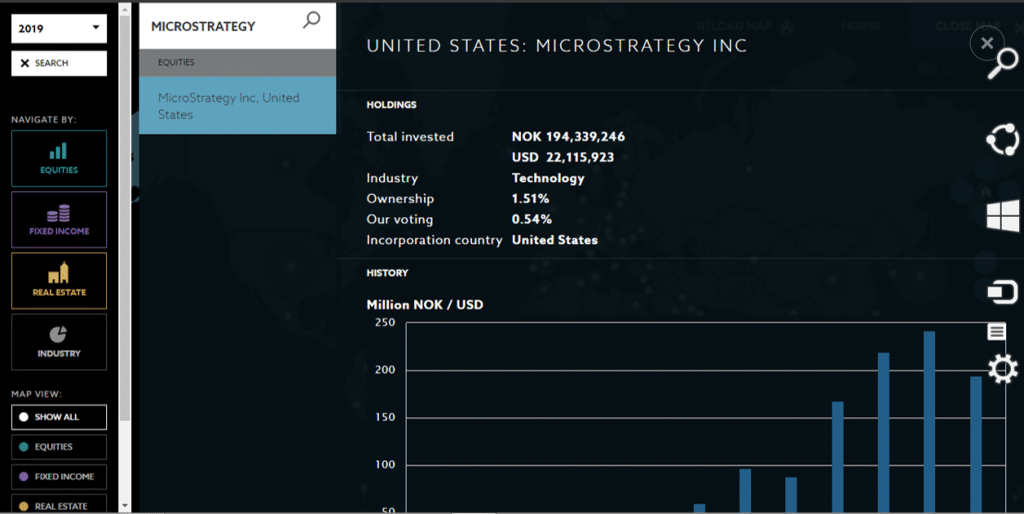Open the Share charm icon
Viewport: 1024px width, 514px height.
click(1002, 140)
